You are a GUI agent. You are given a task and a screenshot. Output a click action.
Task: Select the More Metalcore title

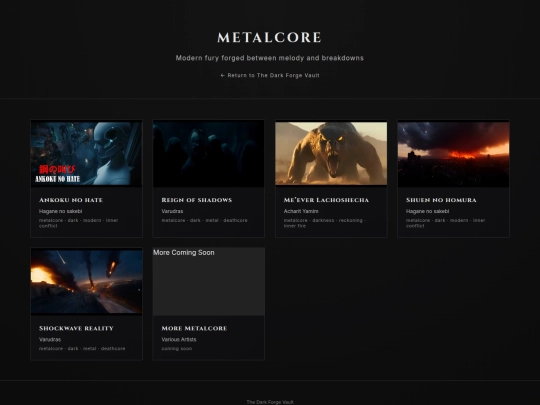194,328
